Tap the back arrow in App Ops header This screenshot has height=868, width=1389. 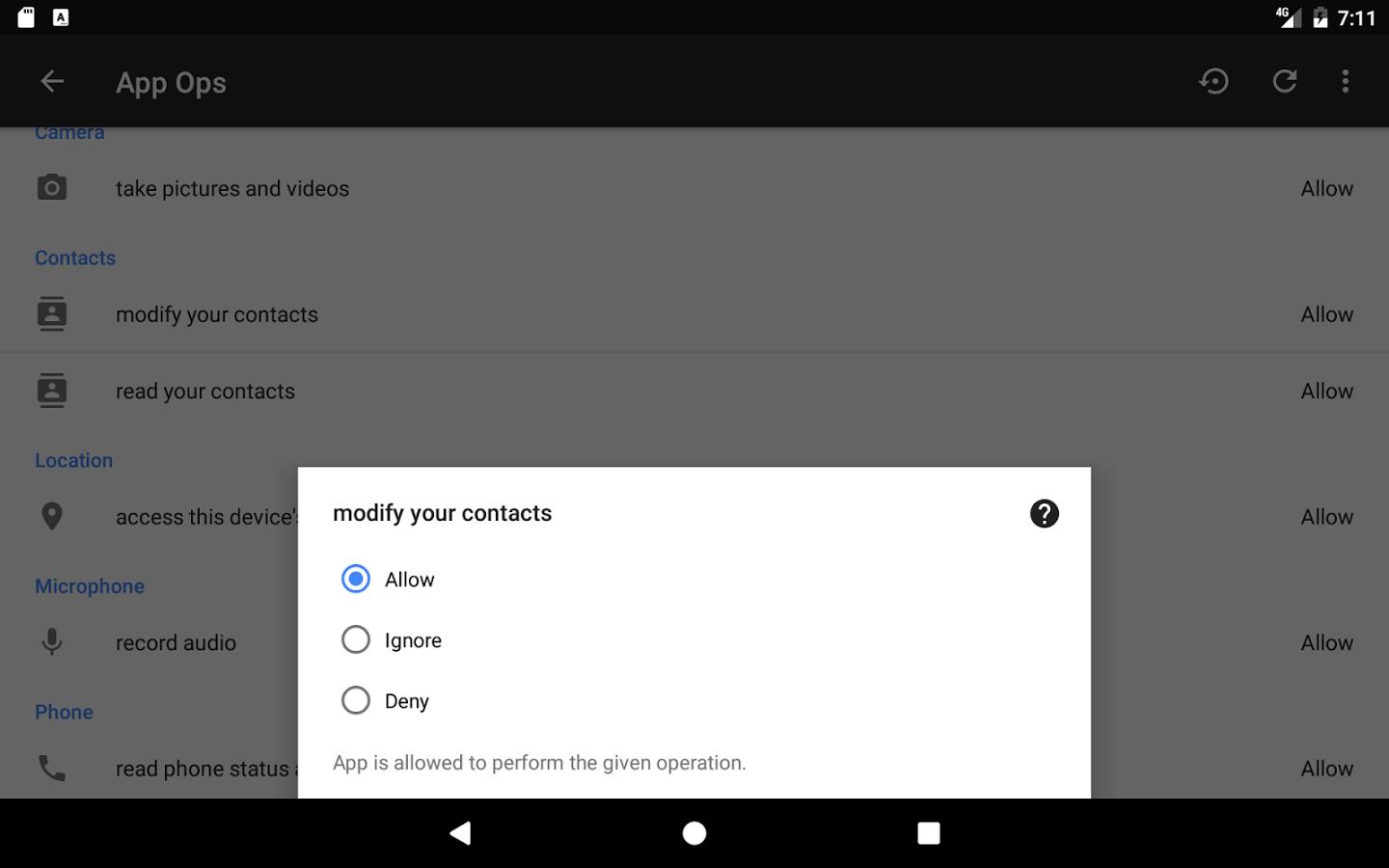(52, 82)
